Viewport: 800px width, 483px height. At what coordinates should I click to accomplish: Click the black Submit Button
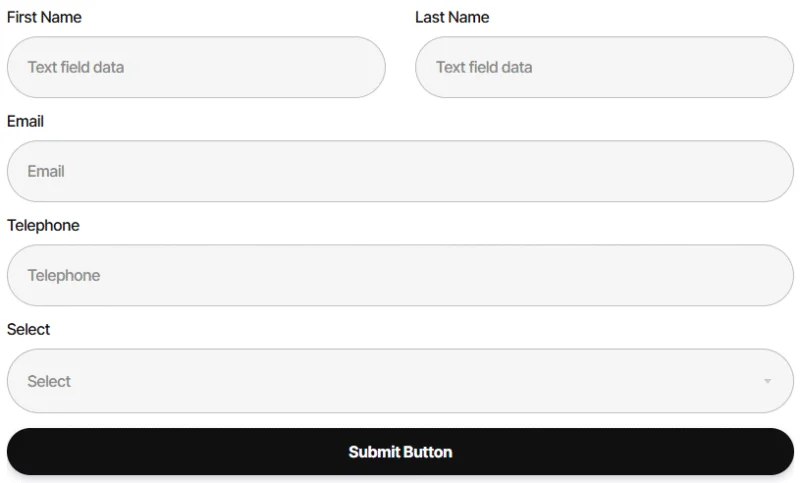pyautogui.click(x=400, y=451)
